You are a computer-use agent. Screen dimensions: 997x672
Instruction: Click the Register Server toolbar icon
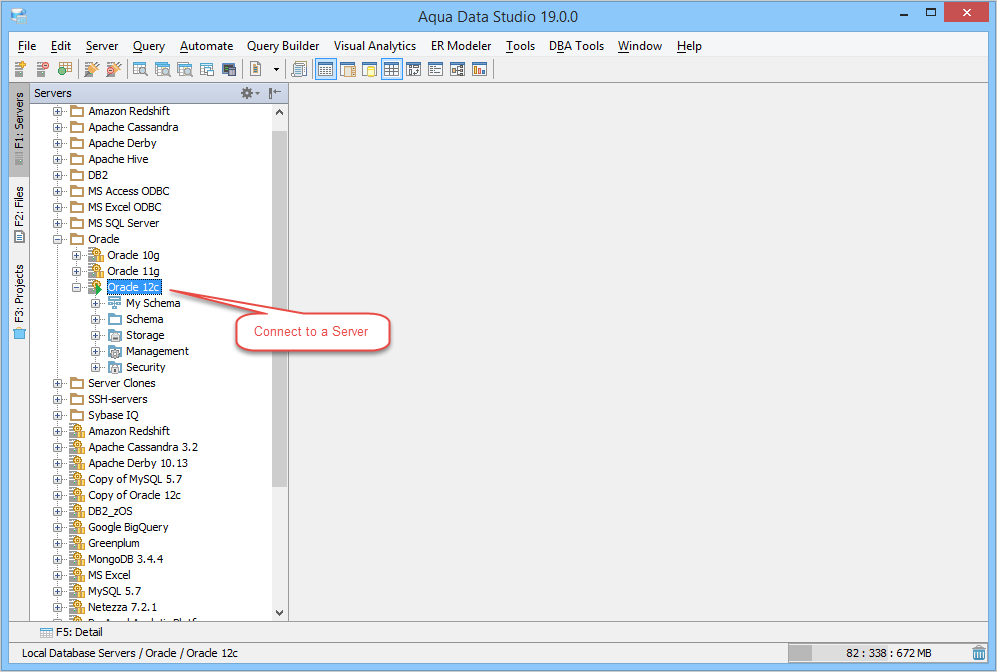[x=20, y=69]
